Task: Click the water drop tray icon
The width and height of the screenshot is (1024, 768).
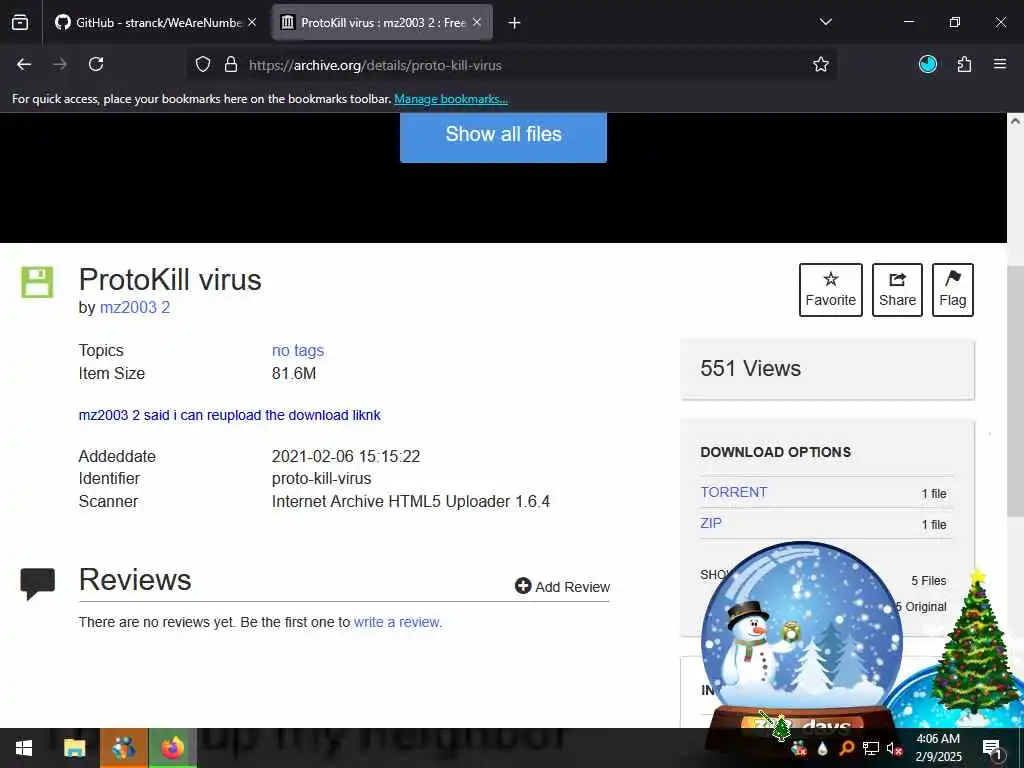Action: 822,748
